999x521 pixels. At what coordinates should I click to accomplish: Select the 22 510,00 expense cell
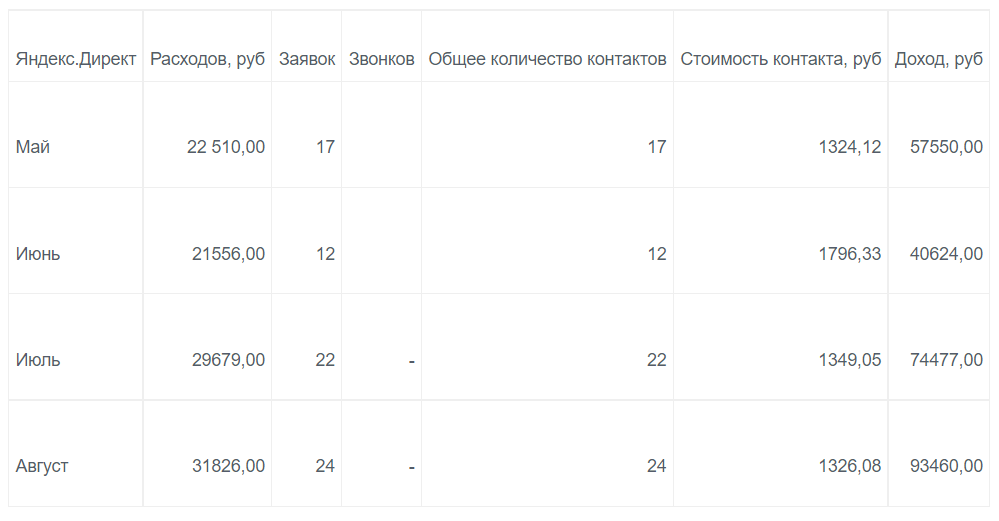click(x=226, y=147)
